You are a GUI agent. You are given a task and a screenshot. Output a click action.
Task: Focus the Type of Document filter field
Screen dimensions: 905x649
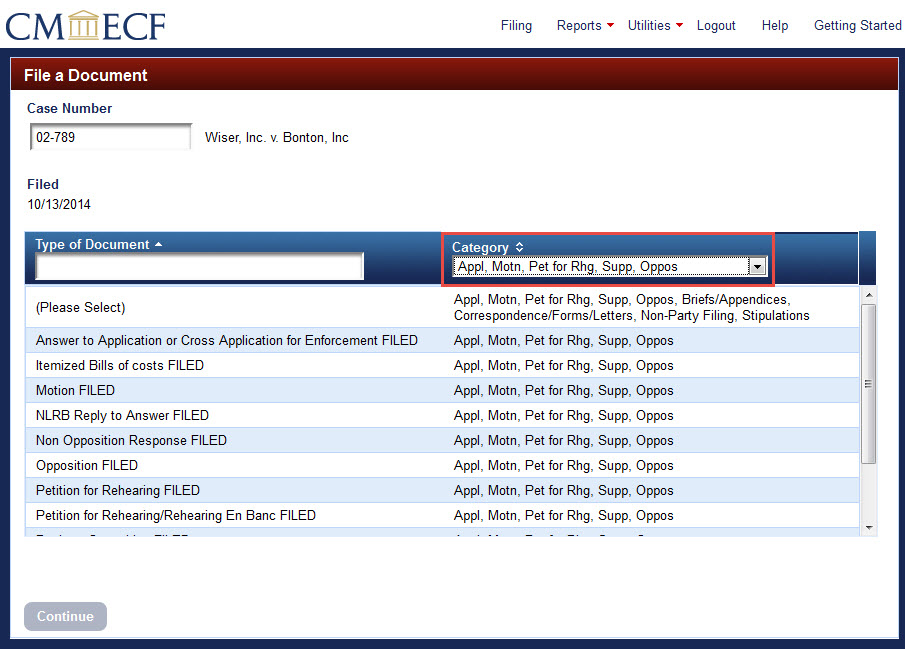199,266
